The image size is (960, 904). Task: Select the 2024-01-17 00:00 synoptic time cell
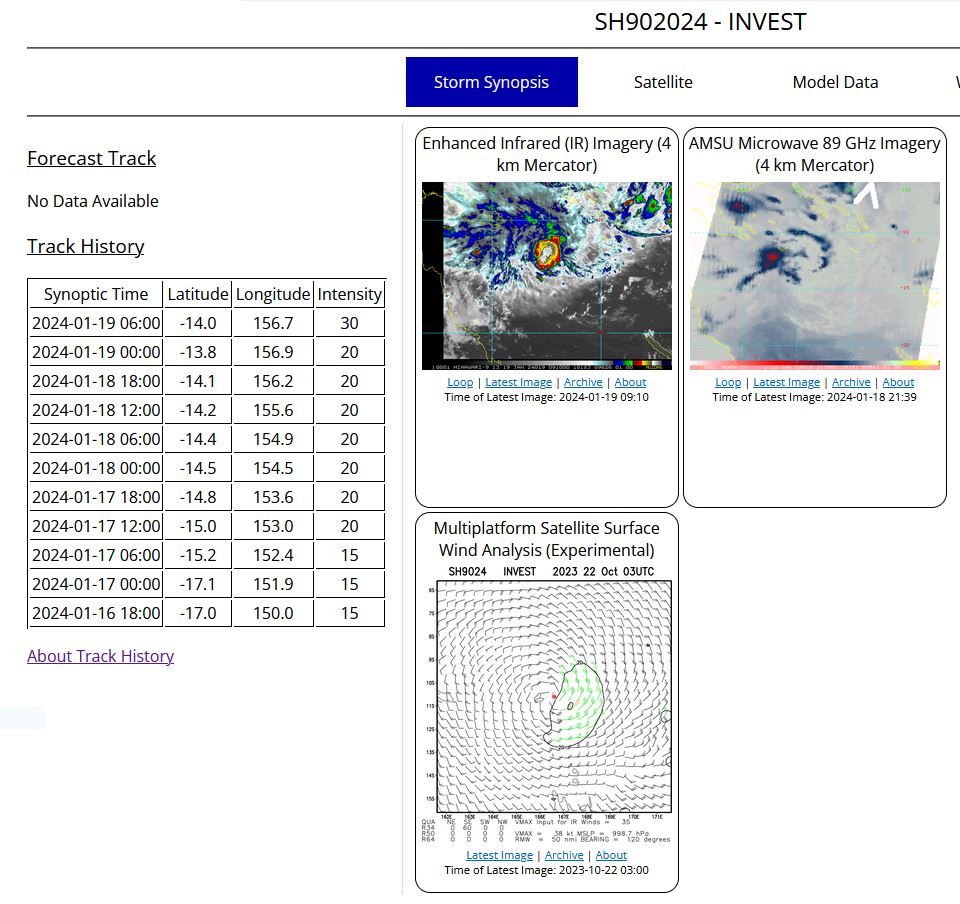click(x=96, y=584)
